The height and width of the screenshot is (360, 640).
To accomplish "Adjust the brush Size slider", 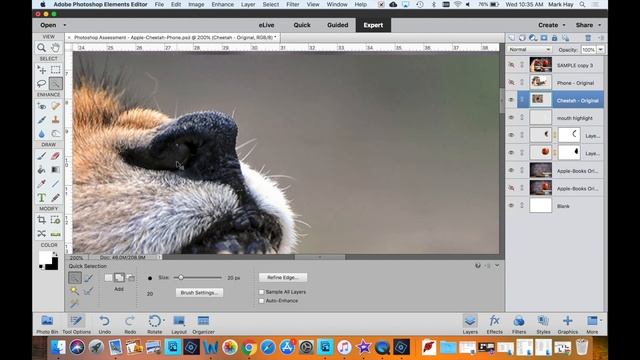I will (x=181, y=278).
